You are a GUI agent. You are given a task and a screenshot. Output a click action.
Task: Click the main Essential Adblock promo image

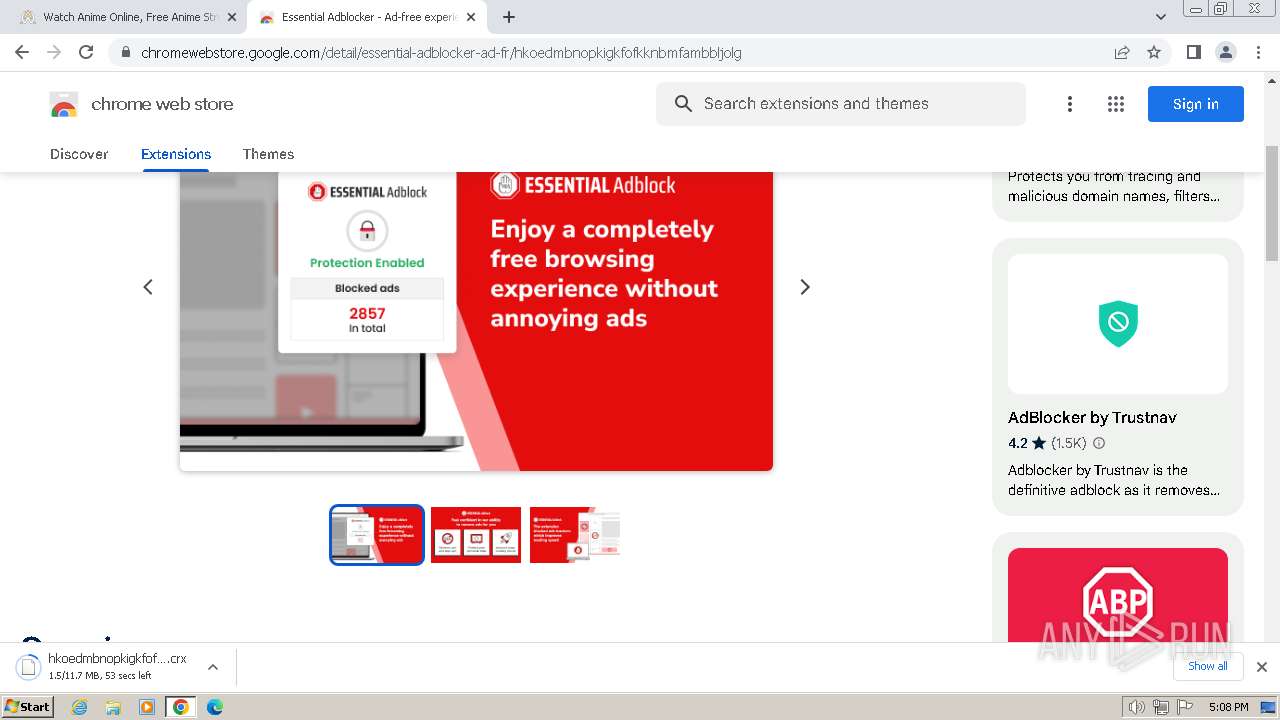tap(476, 321)
